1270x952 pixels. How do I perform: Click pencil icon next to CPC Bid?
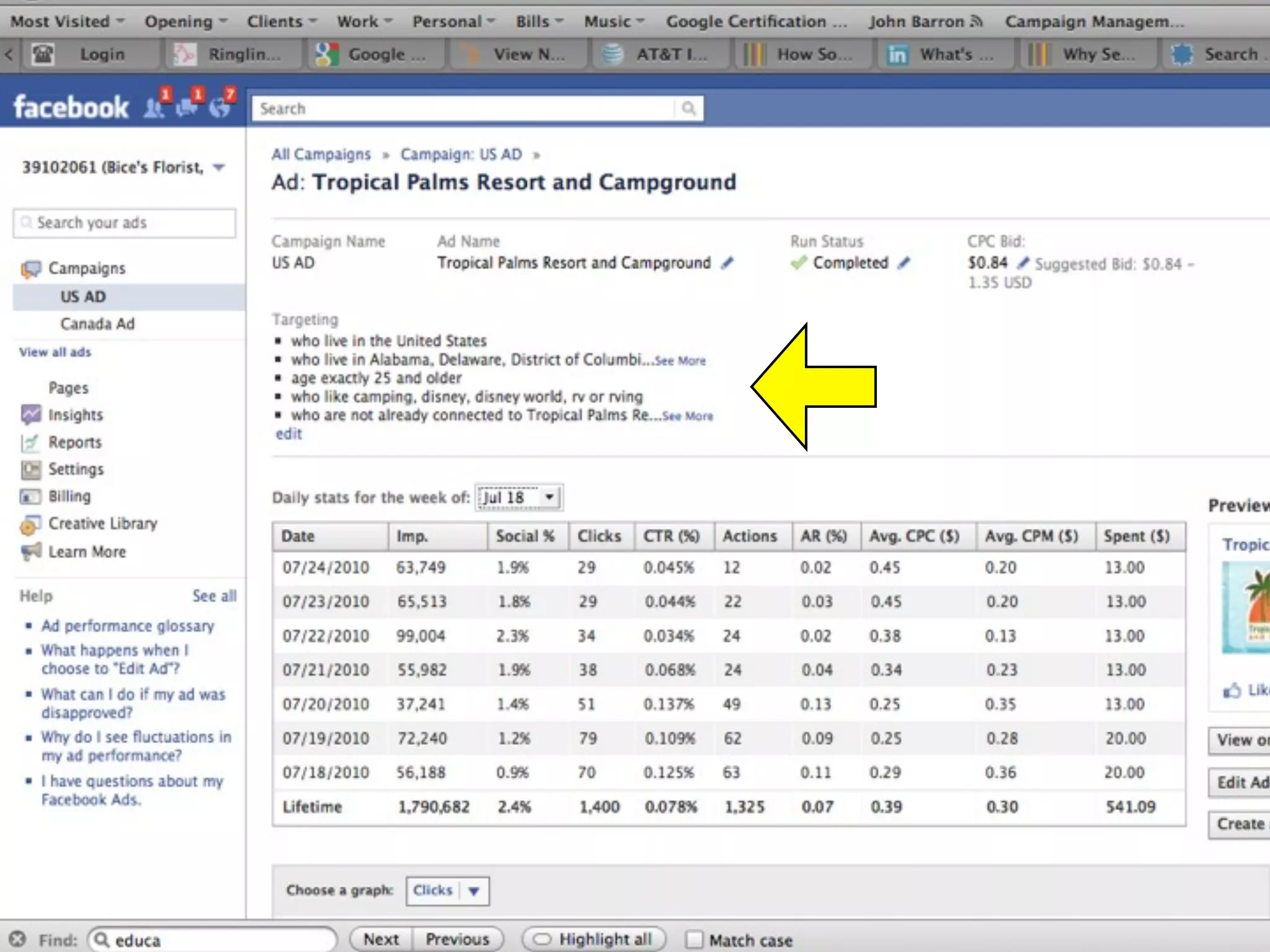[1023, 263]
